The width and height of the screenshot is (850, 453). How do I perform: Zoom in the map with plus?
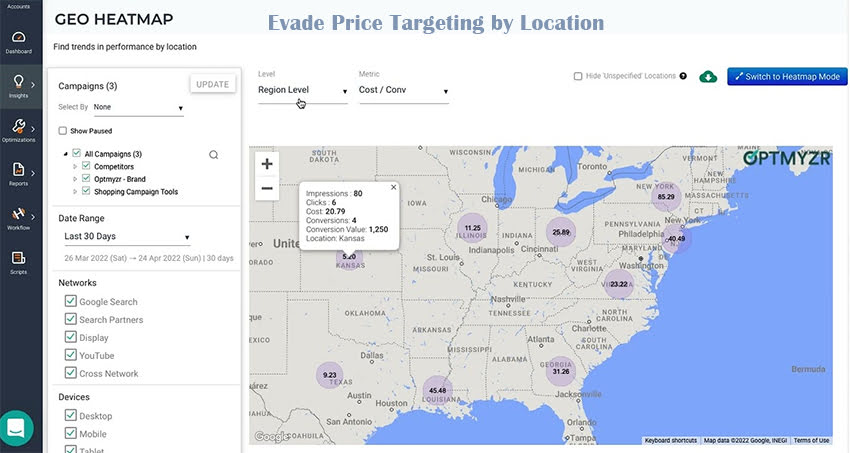(x=267, y=164)
